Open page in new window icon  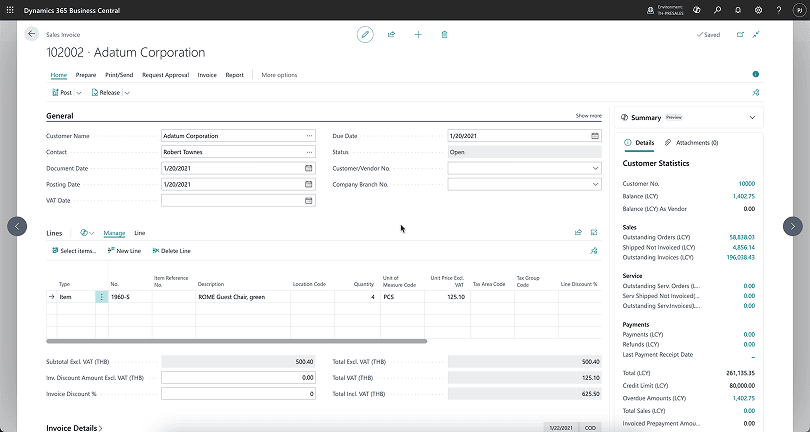coord(740,35)
